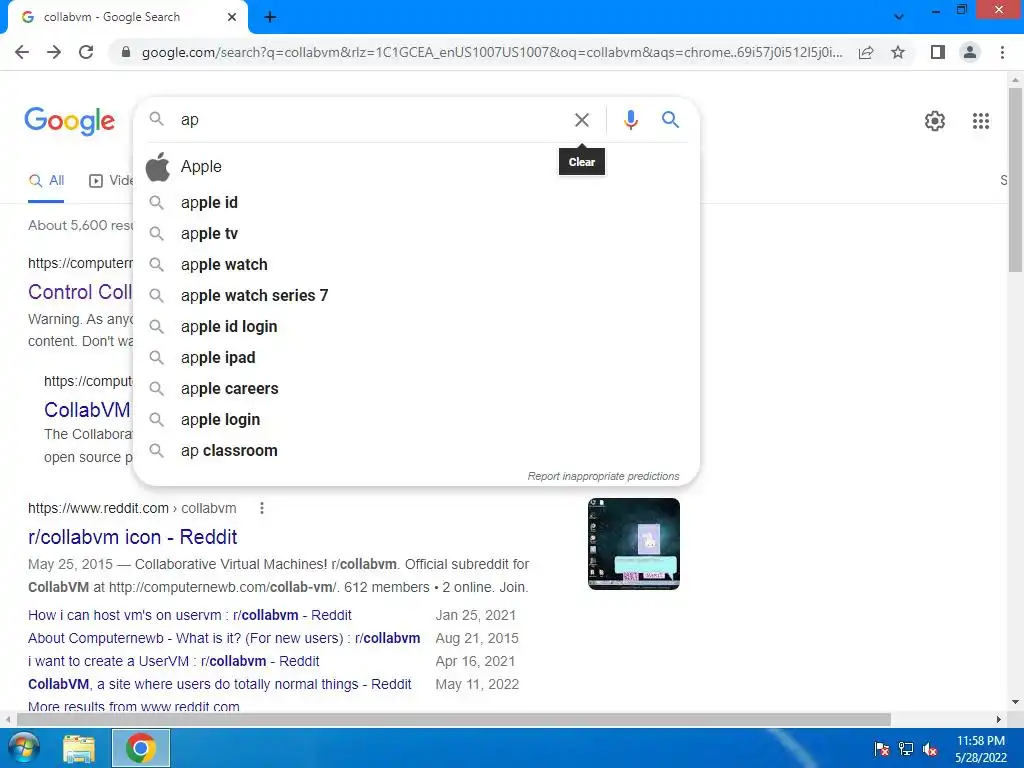
Task: Open the tab search chevron
Action: click(899, 17)
